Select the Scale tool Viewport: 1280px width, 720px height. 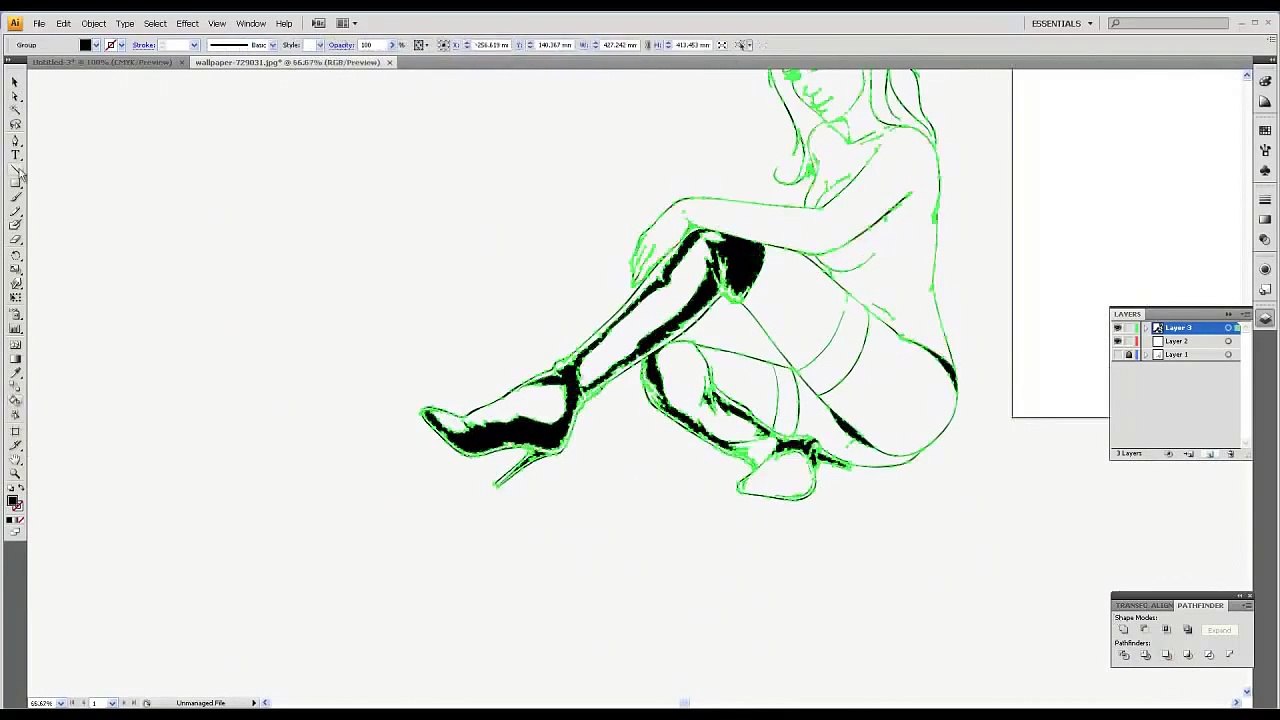(15, 269)
